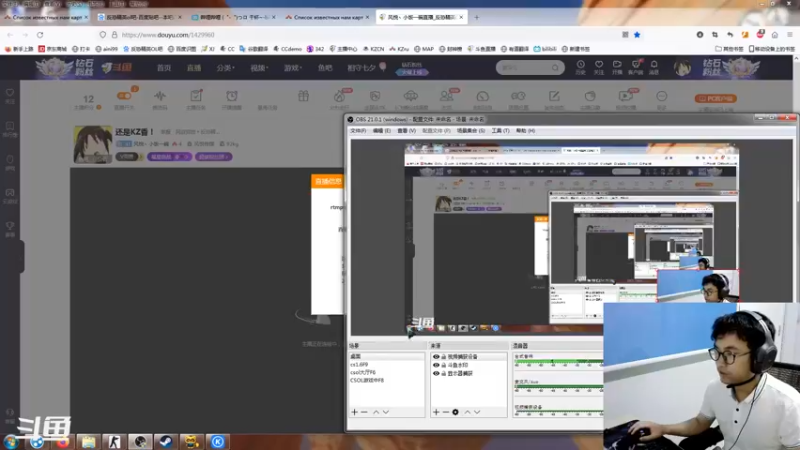Open the flame icon in streamer toolbar
Screen dimensions: 800x450
(x=339, y=98)
